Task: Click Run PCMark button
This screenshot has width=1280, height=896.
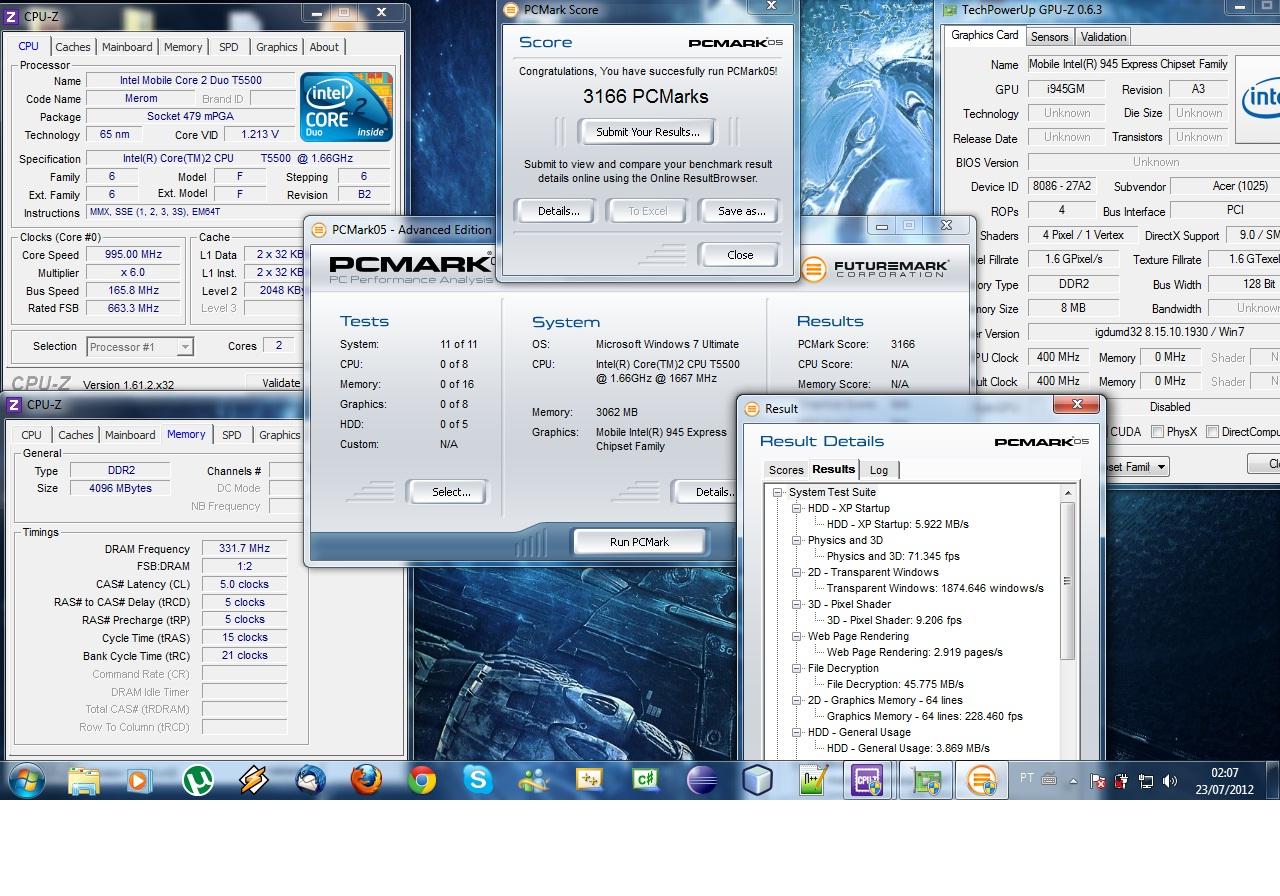Action: (x=639, y=542)
